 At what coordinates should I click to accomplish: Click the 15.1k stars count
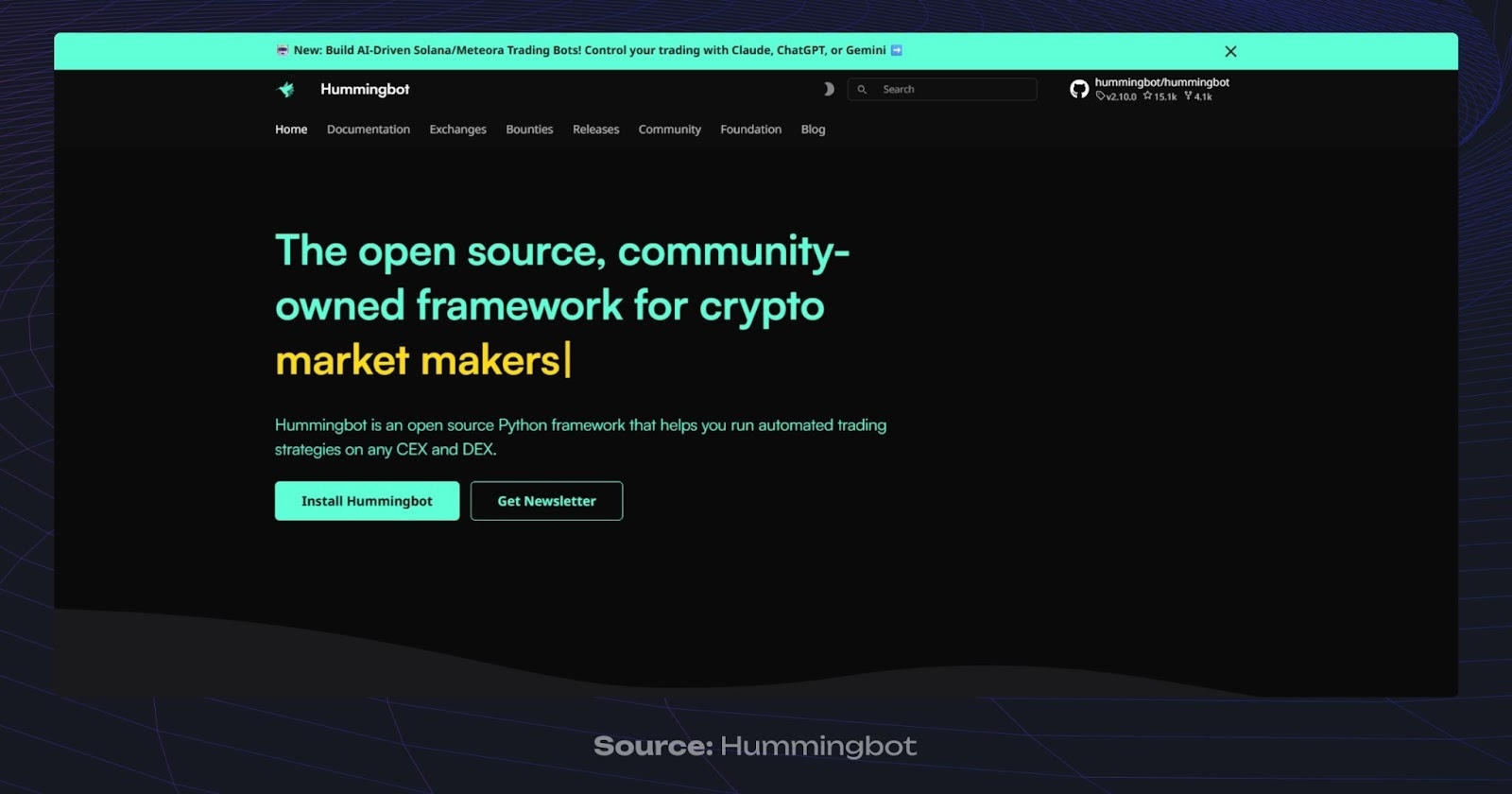[x=1160, y=96]
